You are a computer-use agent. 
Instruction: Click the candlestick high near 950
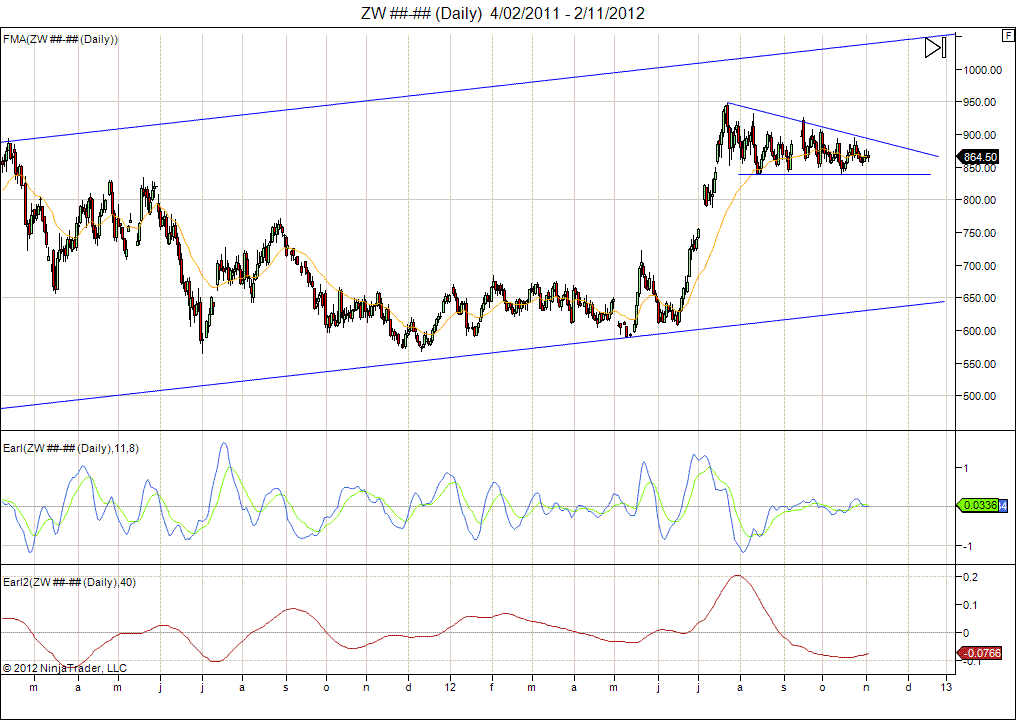point(727,105)
